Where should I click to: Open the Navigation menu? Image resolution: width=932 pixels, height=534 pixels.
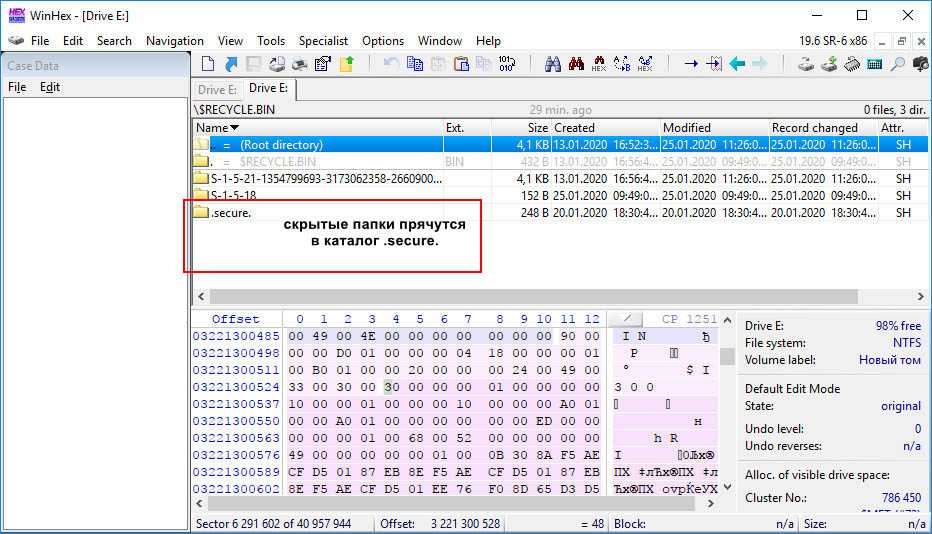[x=174, y=41]
